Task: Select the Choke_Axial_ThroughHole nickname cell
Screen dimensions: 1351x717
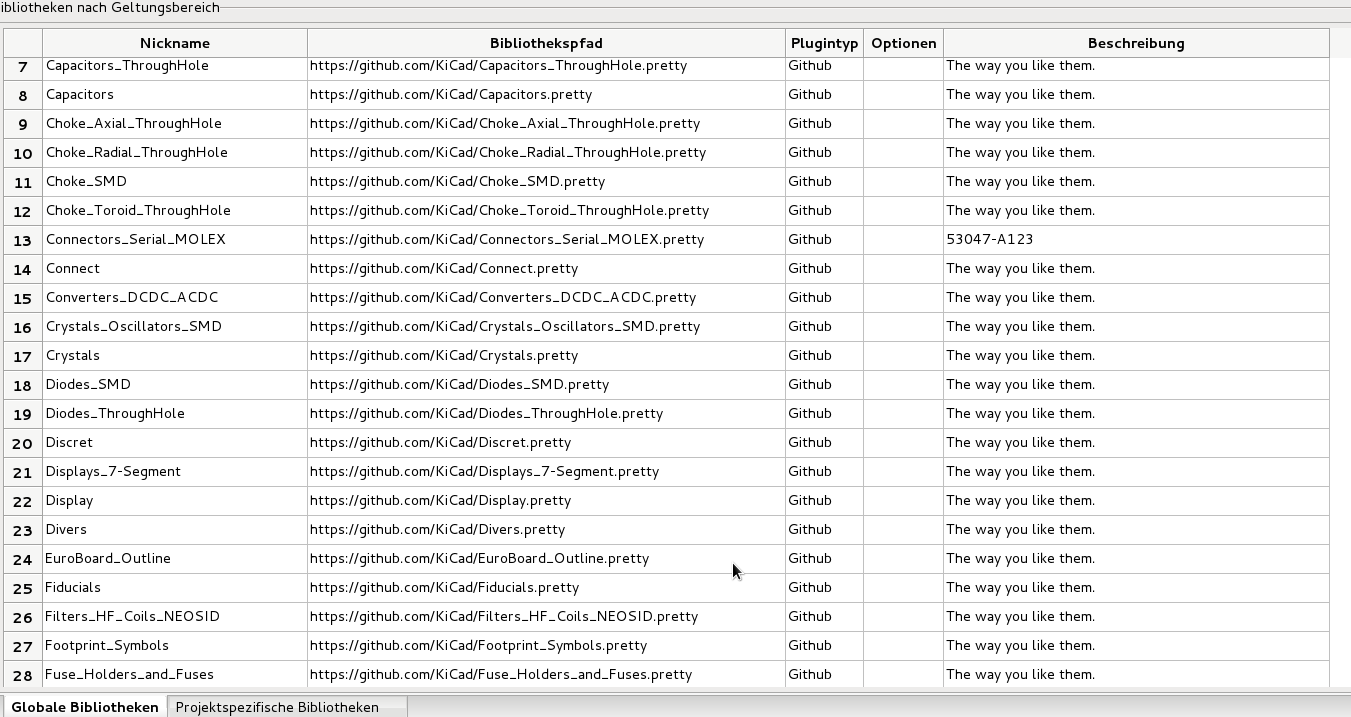Action: pyautogui.click(x=175, y=124)
